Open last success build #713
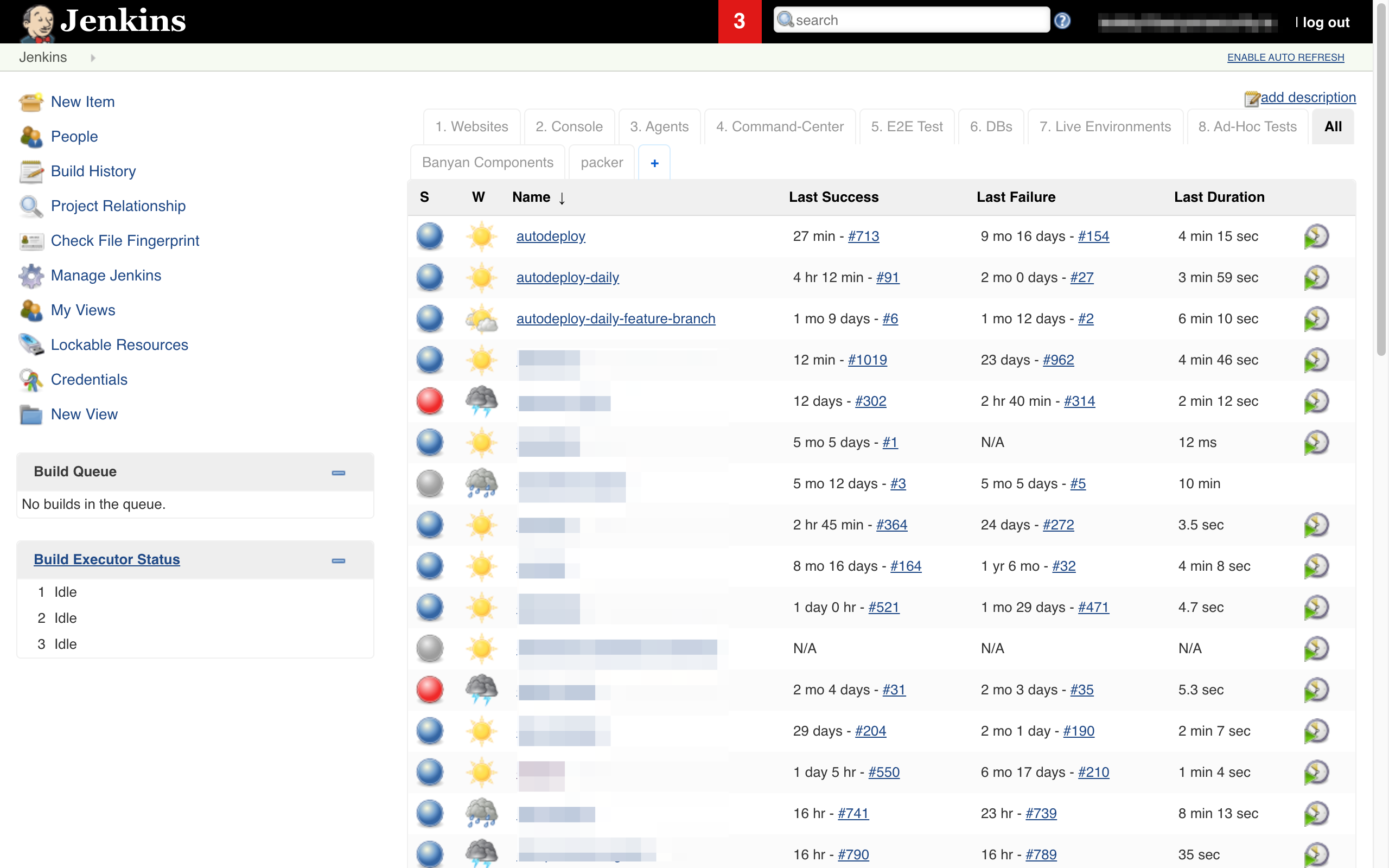The width and height of the screenshot is (1389, 868). point(863,237)
